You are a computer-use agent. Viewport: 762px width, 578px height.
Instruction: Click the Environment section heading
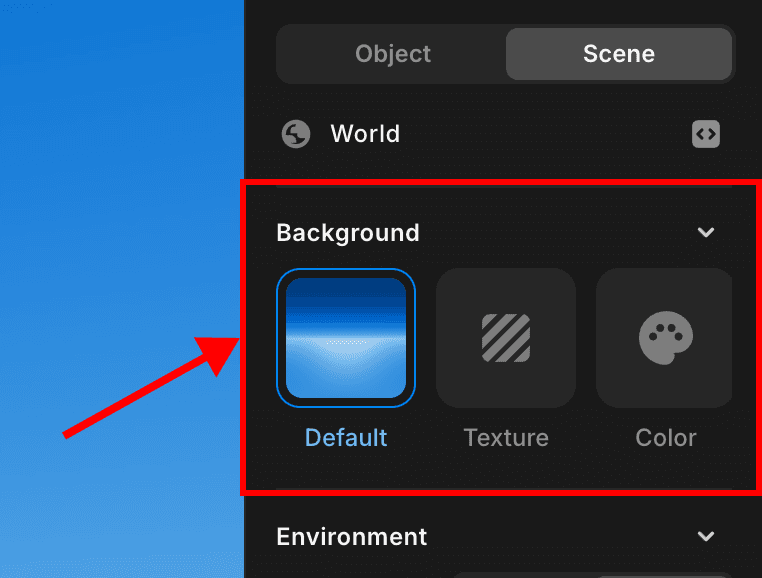point(352,537)
